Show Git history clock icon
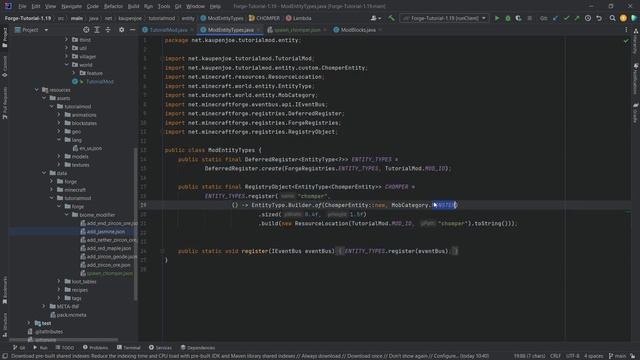Viewport: 640px width, 360px height. pos(588,18)
